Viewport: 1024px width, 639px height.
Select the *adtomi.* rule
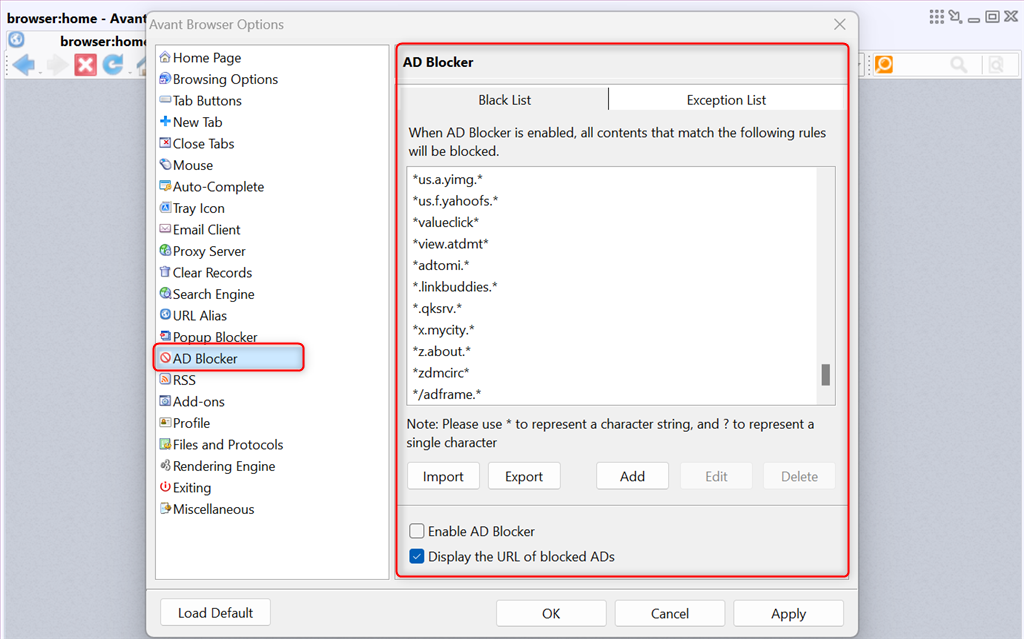click(x=440, y=266)
